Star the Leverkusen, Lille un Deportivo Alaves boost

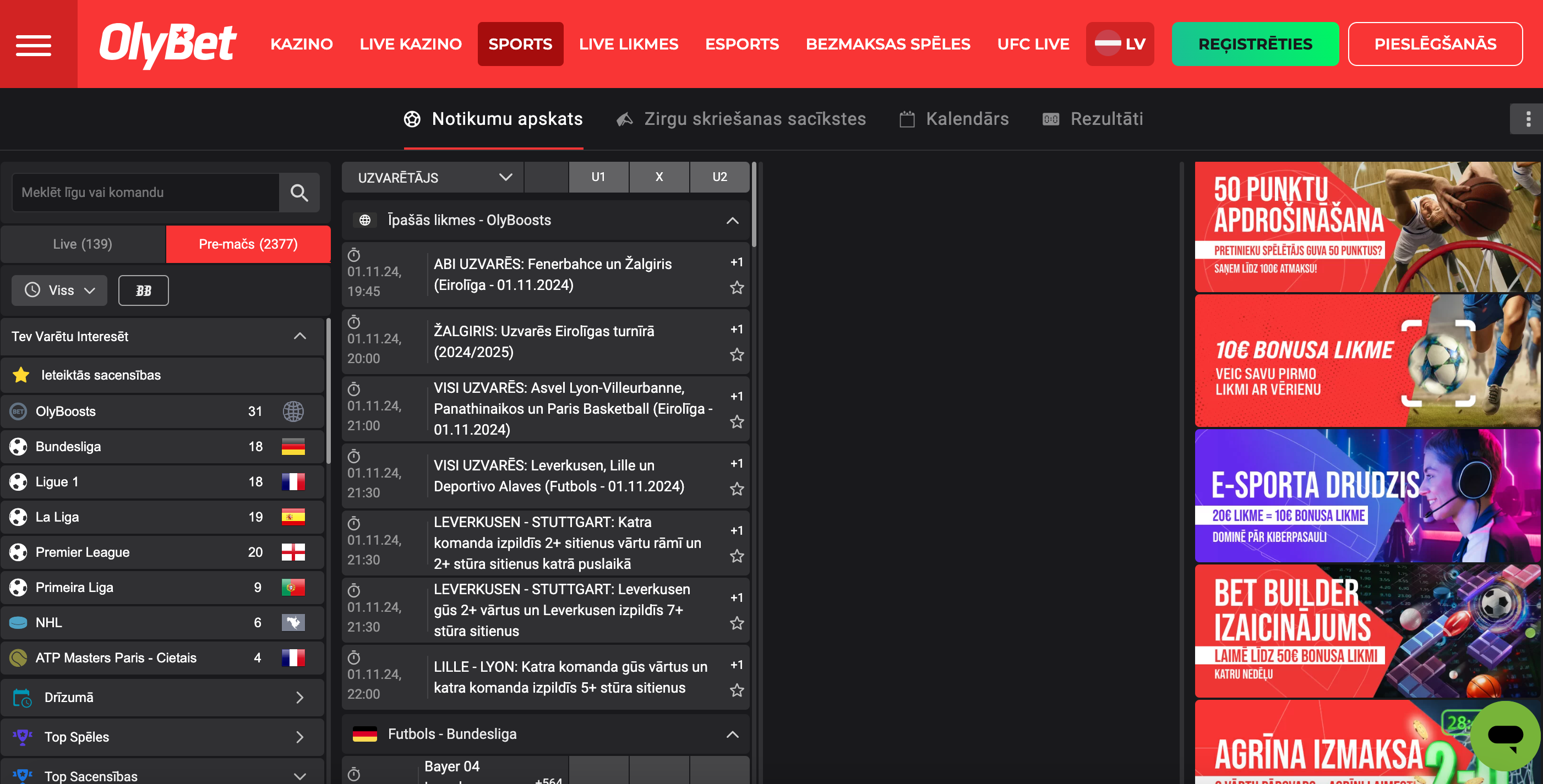click(737, 489)
